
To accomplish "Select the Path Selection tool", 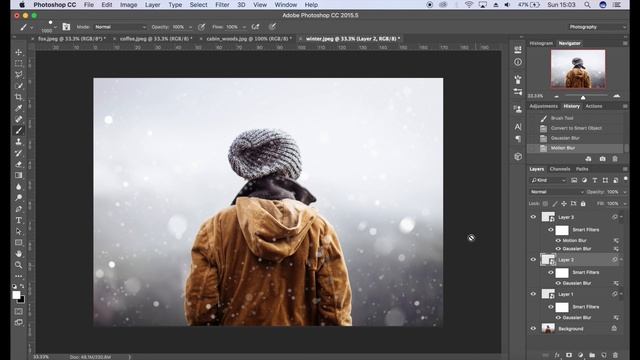I will [x=19, y=231].
